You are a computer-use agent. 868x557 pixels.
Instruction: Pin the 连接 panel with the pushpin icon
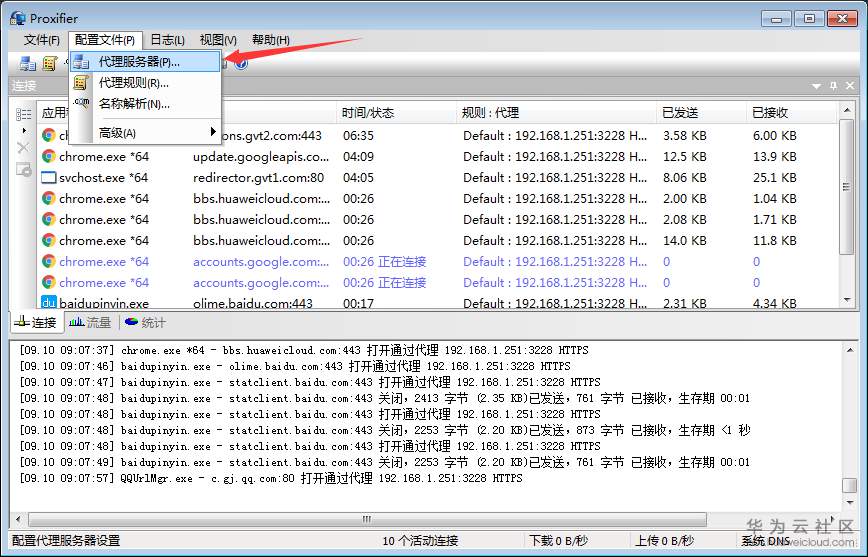click(834, 86)
